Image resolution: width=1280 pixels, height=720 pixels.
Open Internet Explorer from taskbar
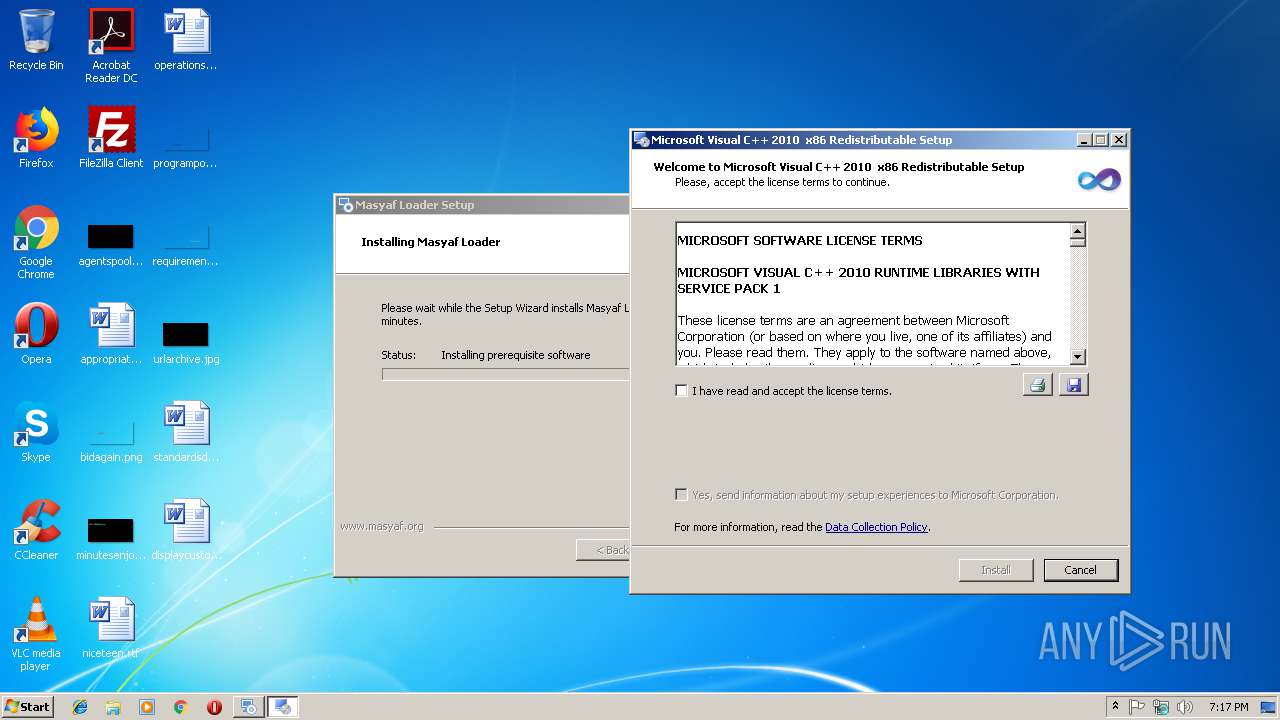pos(80,707)
